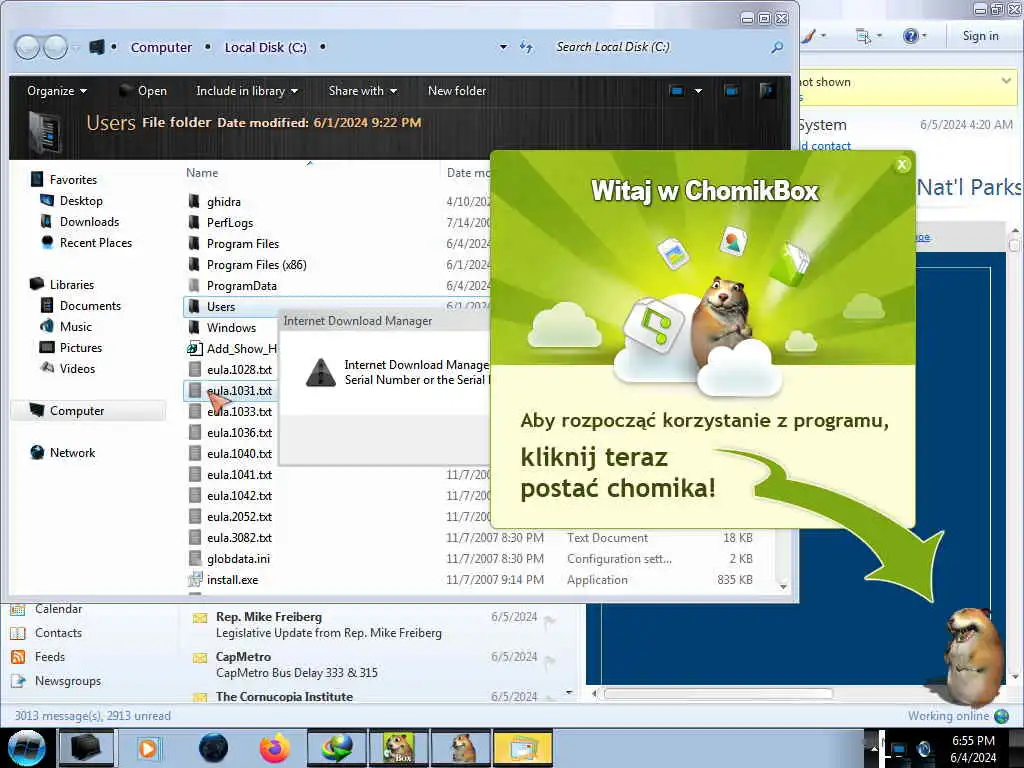Click the Open toolbar button

pyautogui.click(x=144, y=91)
